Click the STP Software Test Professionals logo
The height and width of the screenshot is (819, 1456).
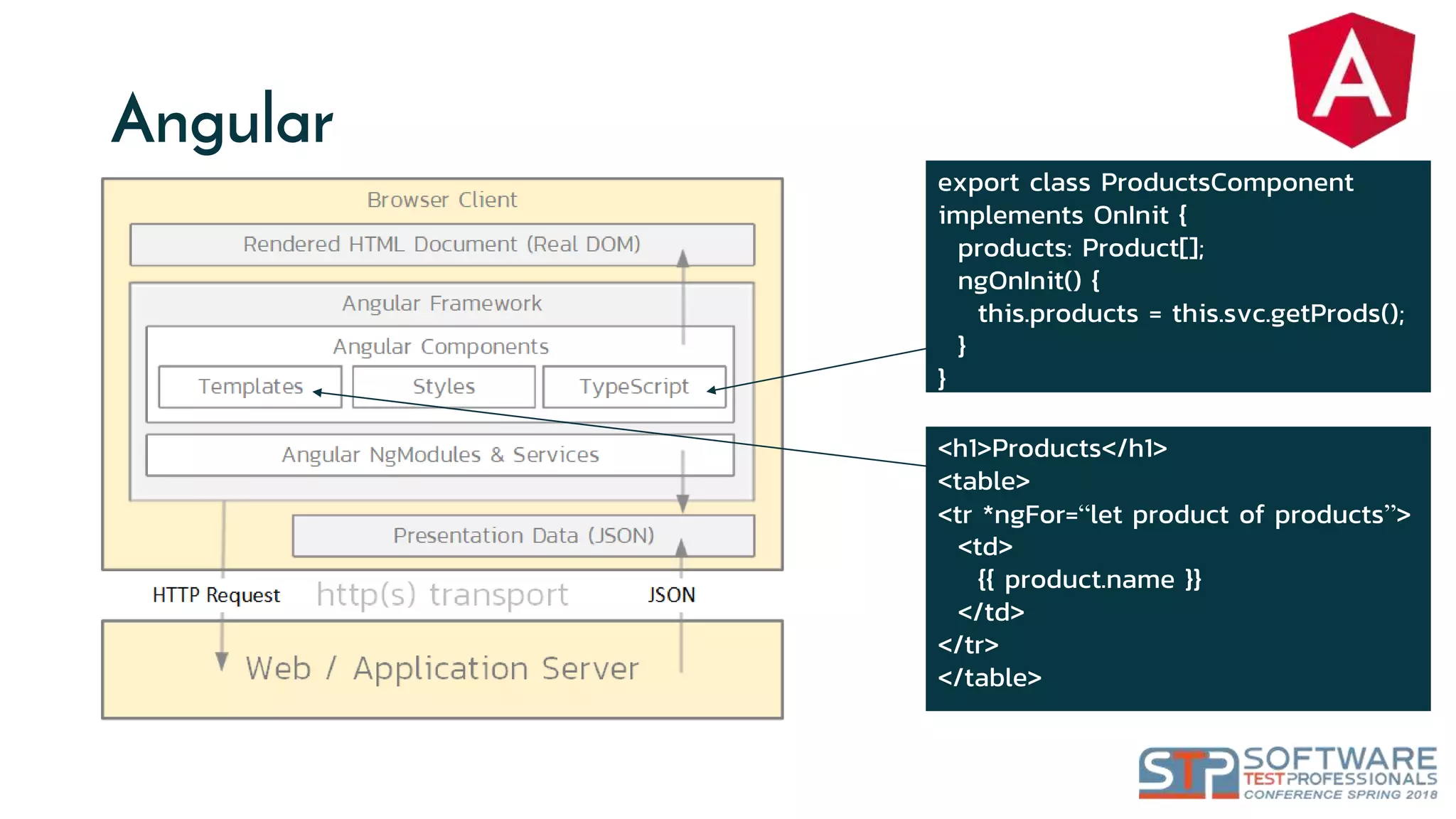[x=1288, y=773]
